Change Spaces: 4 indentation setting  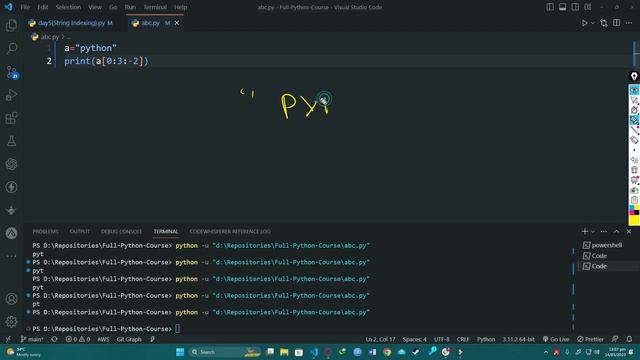point(414,339)
